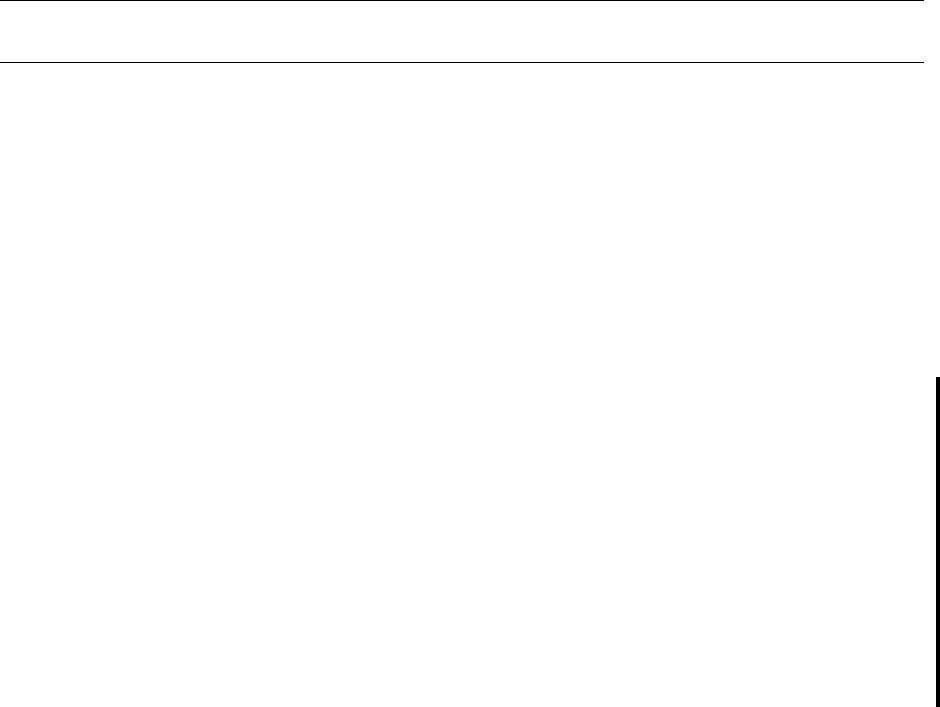Click the empty band between the two horizontal lines

point(462,31)
